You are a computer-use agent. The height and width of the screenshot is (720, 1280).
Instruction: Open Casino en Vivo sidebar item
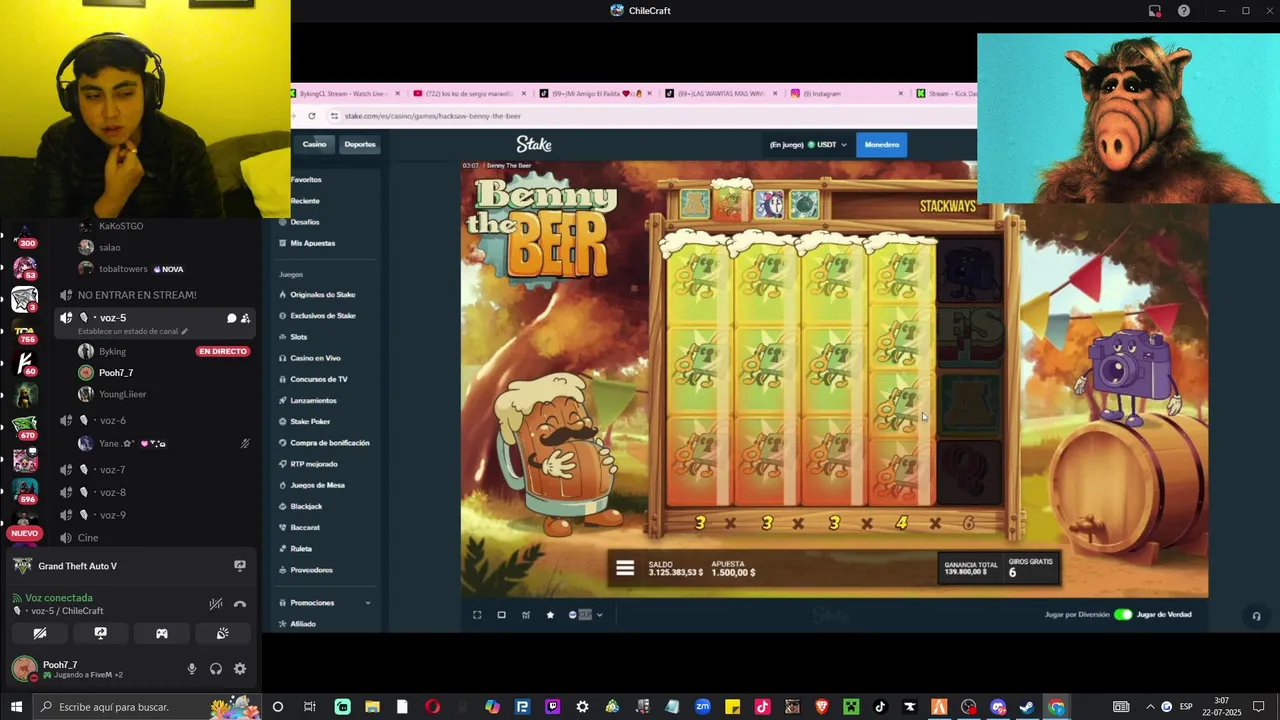pyautogui.click(x=315, y=358)
